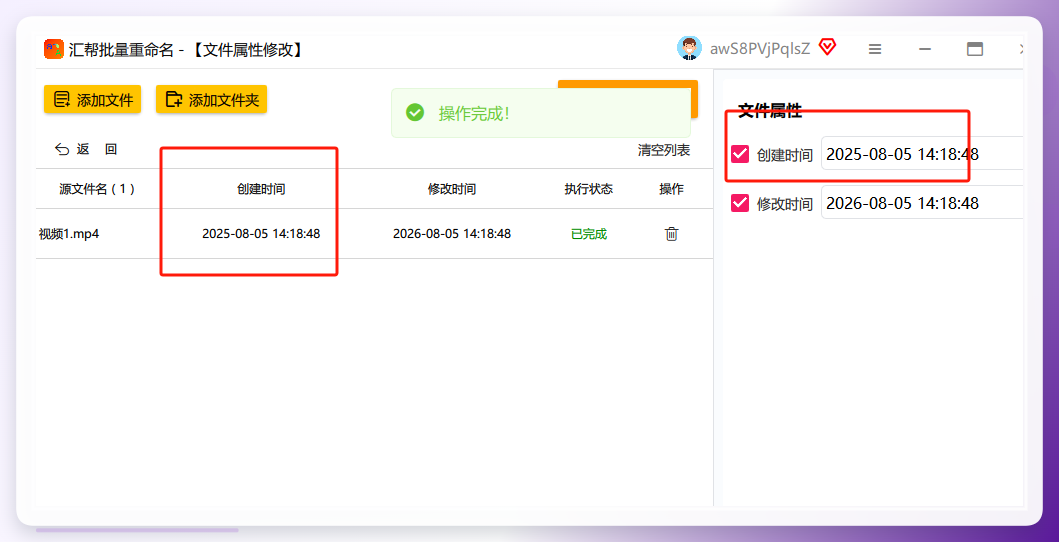Delete 视频1.mp4 with the trash icon
The image size is (1059, 542).
point(671,234)
